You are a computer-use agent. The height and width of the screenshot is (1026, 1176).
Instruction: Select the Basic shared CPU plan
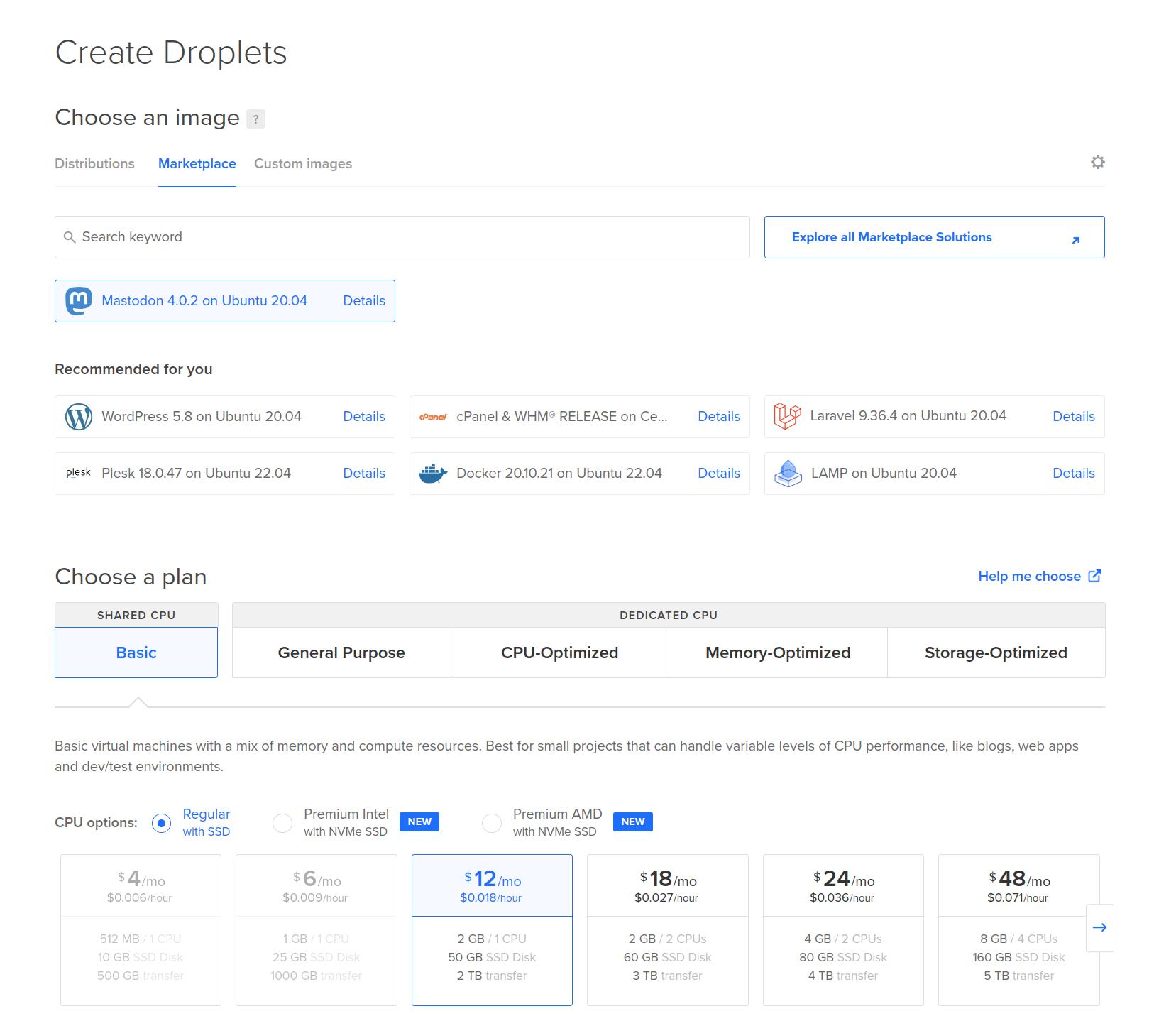coord(136,653)
